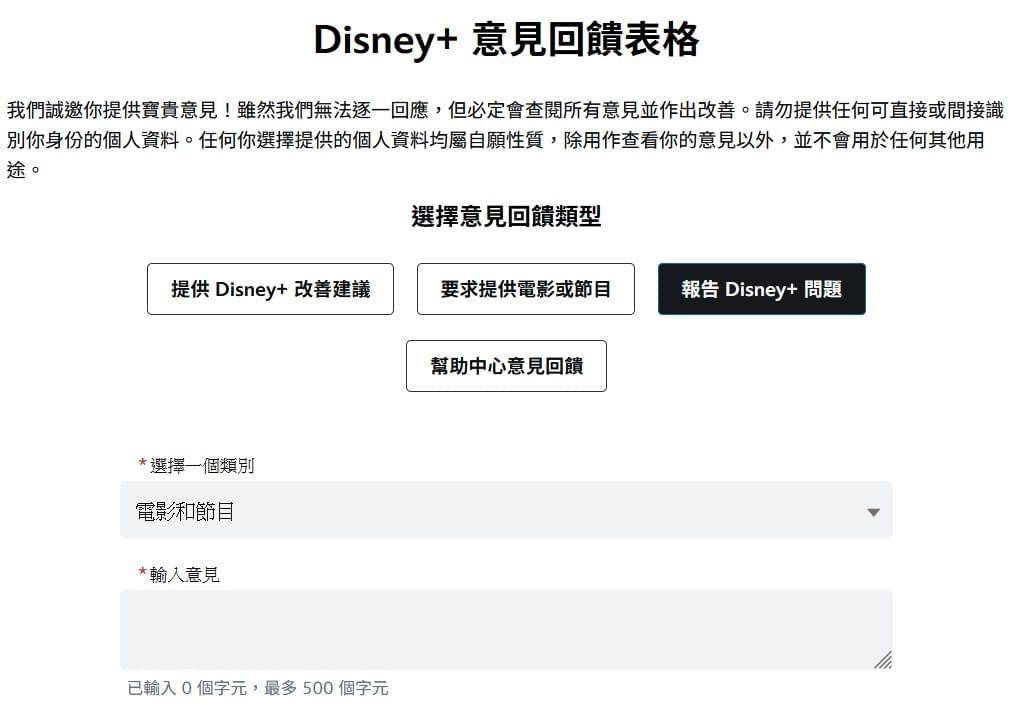The height and width of the screenshot is (716, 1030).
Task: Select 提供 Disney+ 改善建議 feedback type
Action: point(270,289)
